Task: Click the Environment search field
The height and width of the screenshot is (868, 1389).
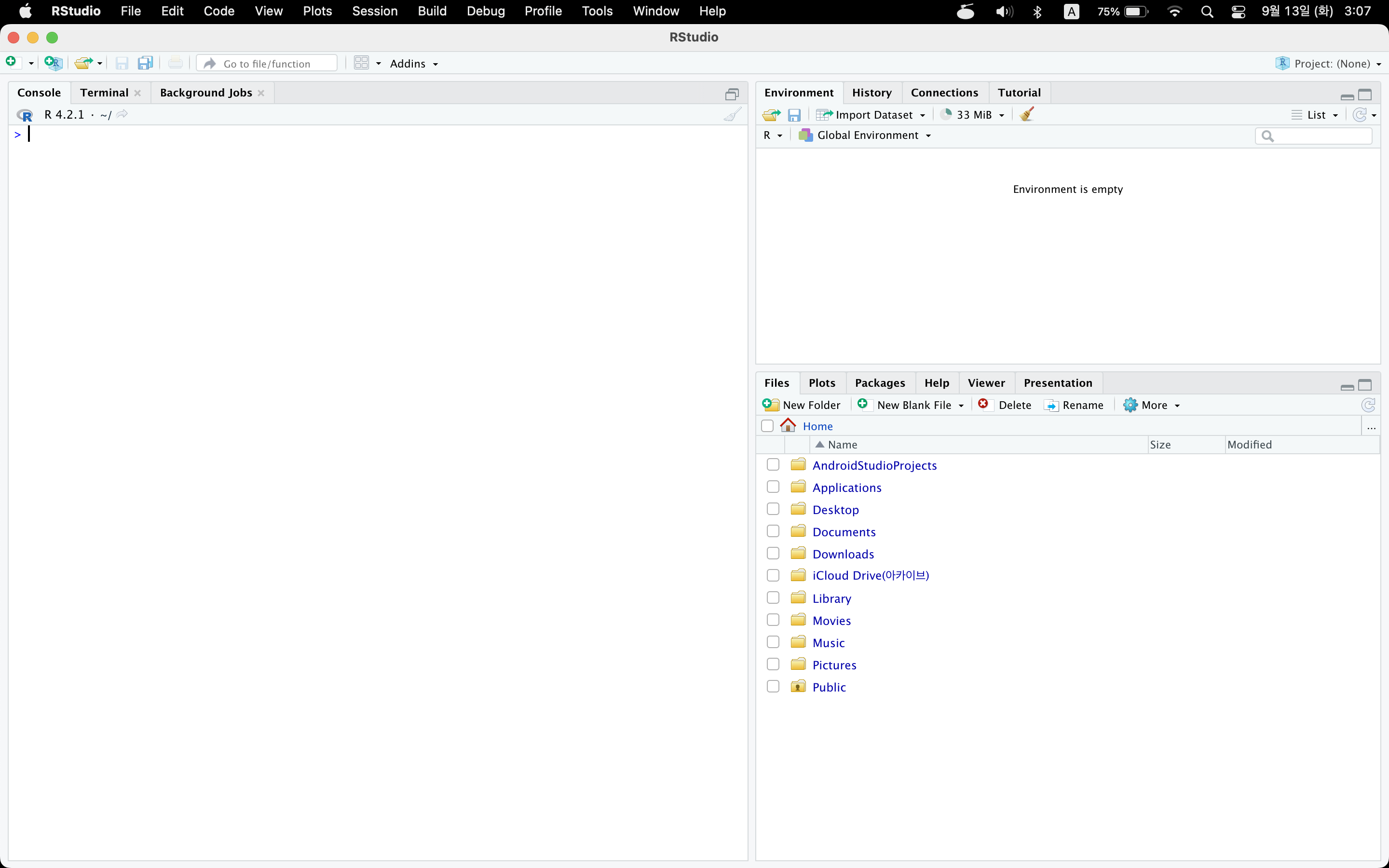Action: coord(1313,136)
